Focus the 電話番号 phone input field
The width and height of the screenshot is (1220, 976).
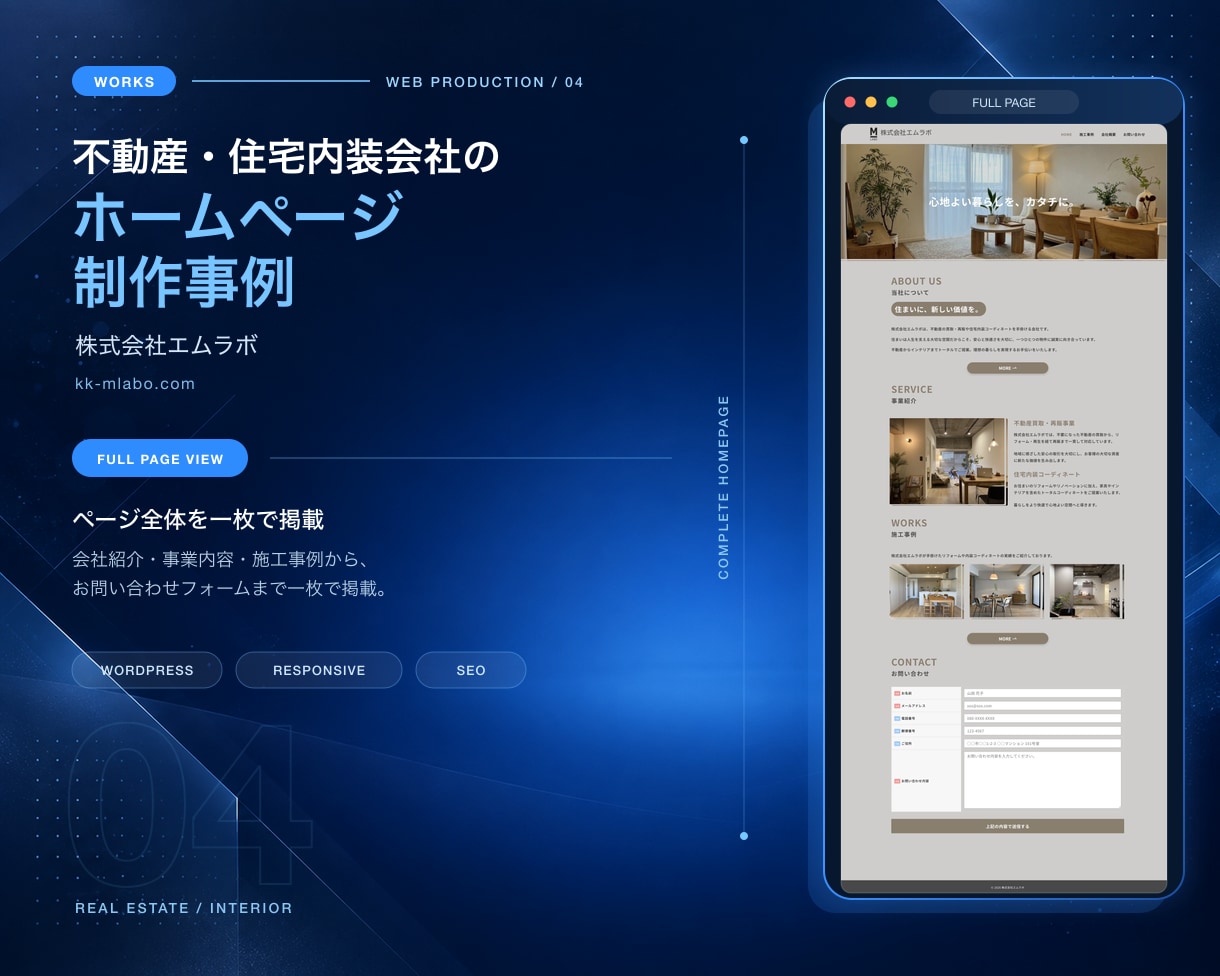[1042, 718]
